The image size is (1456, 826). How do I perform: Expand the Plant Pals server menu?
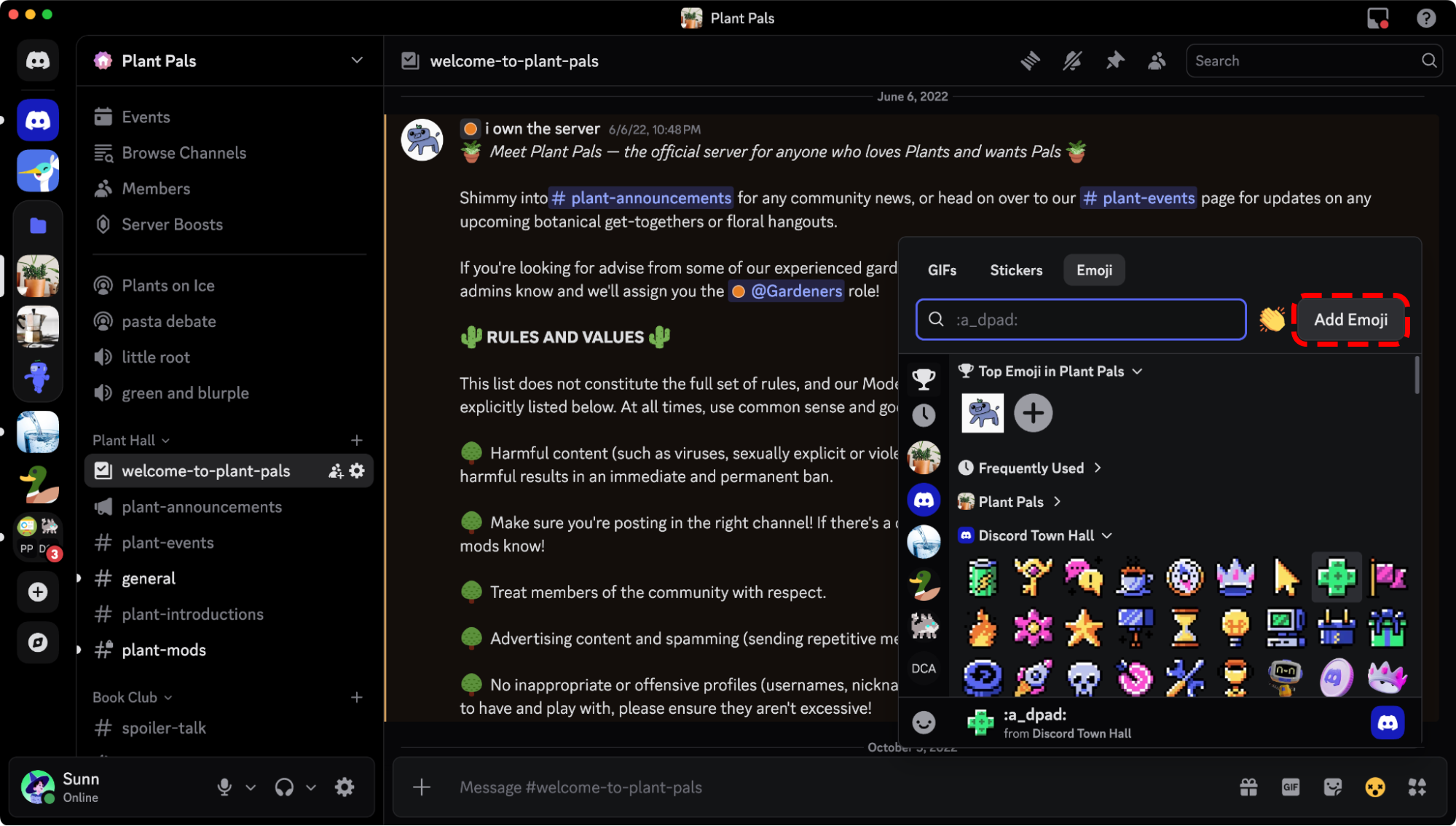tap(356, 60)
